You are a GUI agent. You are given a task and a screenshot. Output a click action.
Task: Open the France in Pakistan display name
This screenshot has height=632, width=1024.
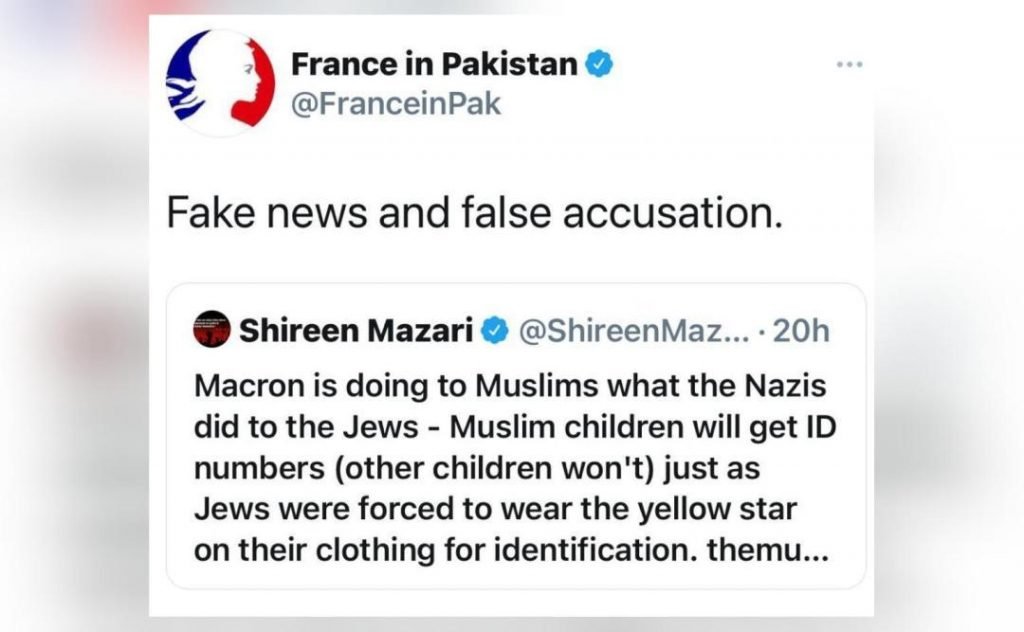[434, 65]
